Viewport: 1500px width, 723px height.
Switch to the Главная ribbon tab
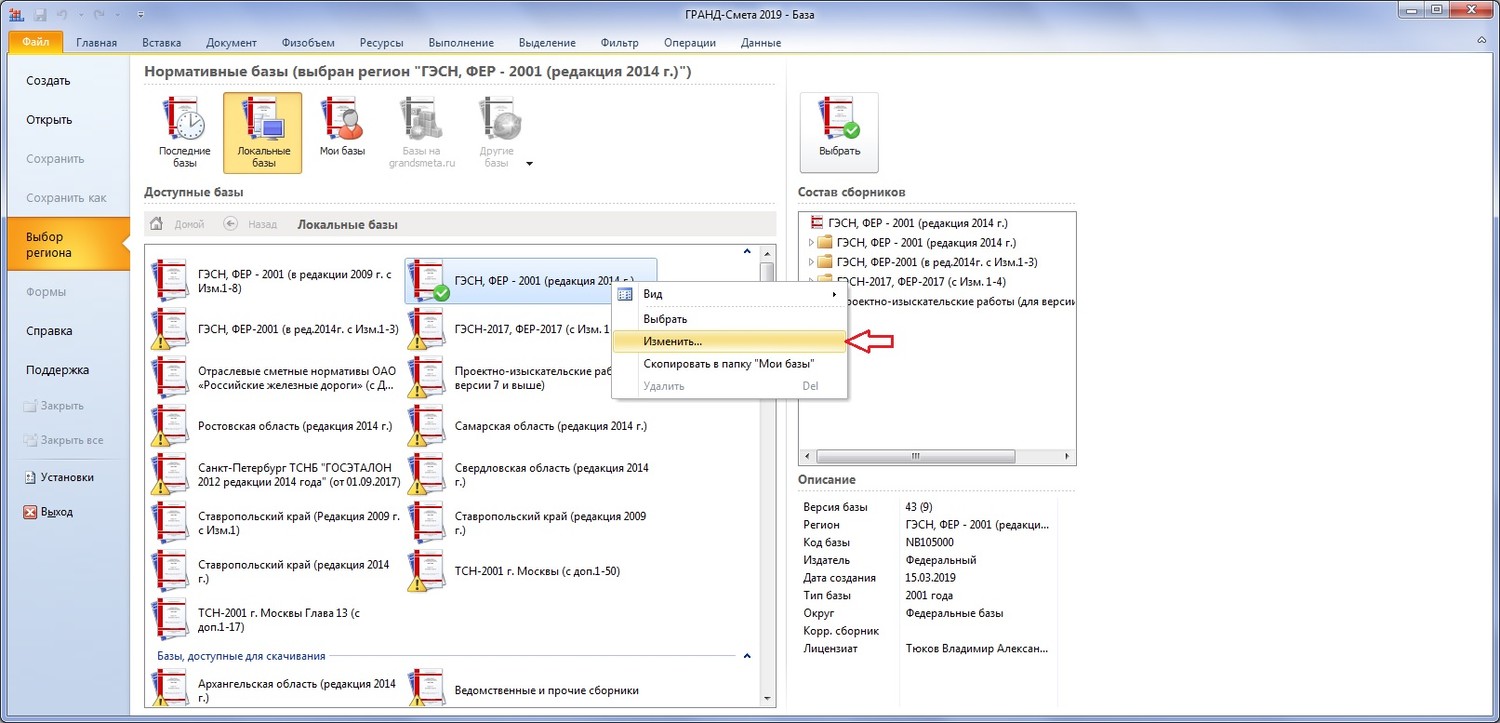click(x=96, y=42)
